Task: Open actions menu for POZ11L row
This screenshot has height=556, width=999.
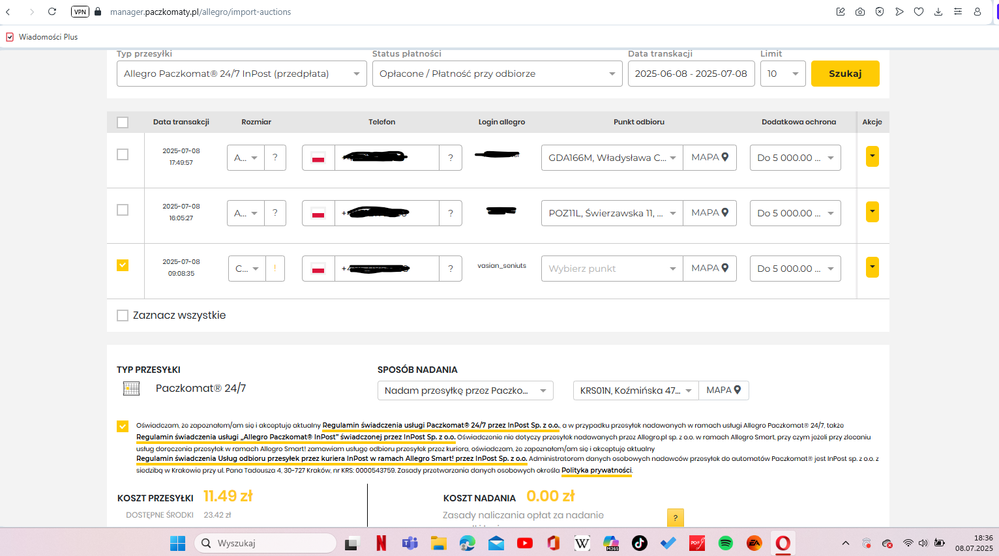Action: (x=872, y=211)
